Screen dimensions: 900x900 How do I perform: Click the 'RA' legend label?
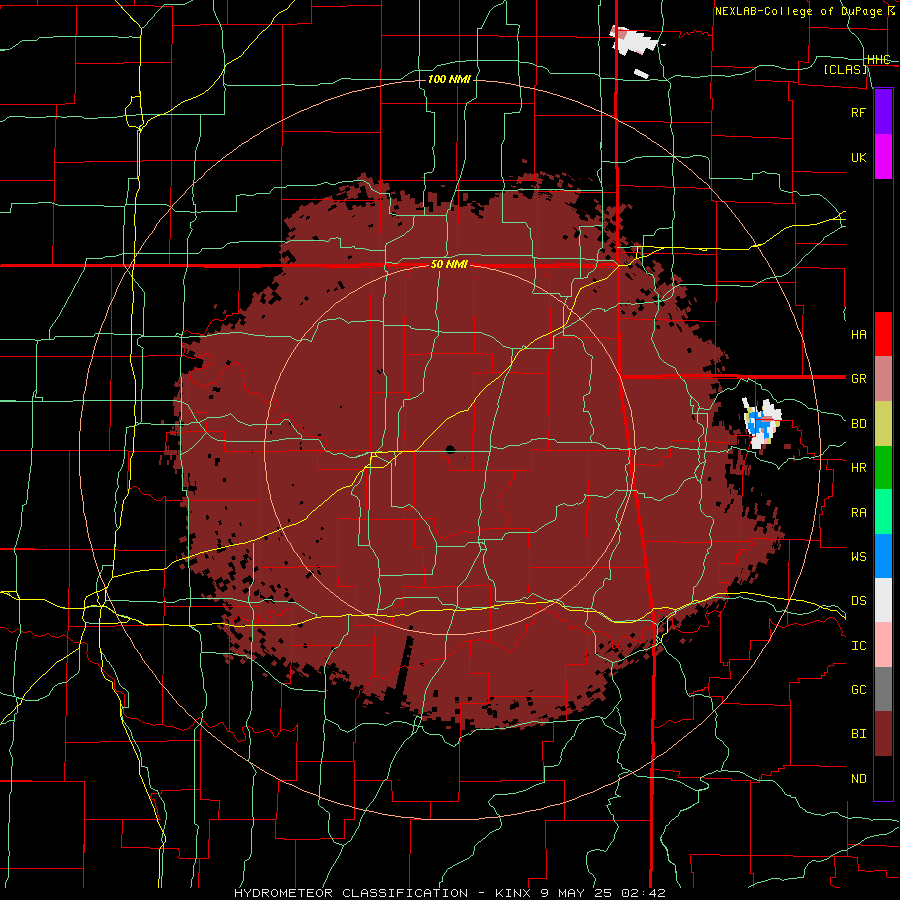click(858, 513)
